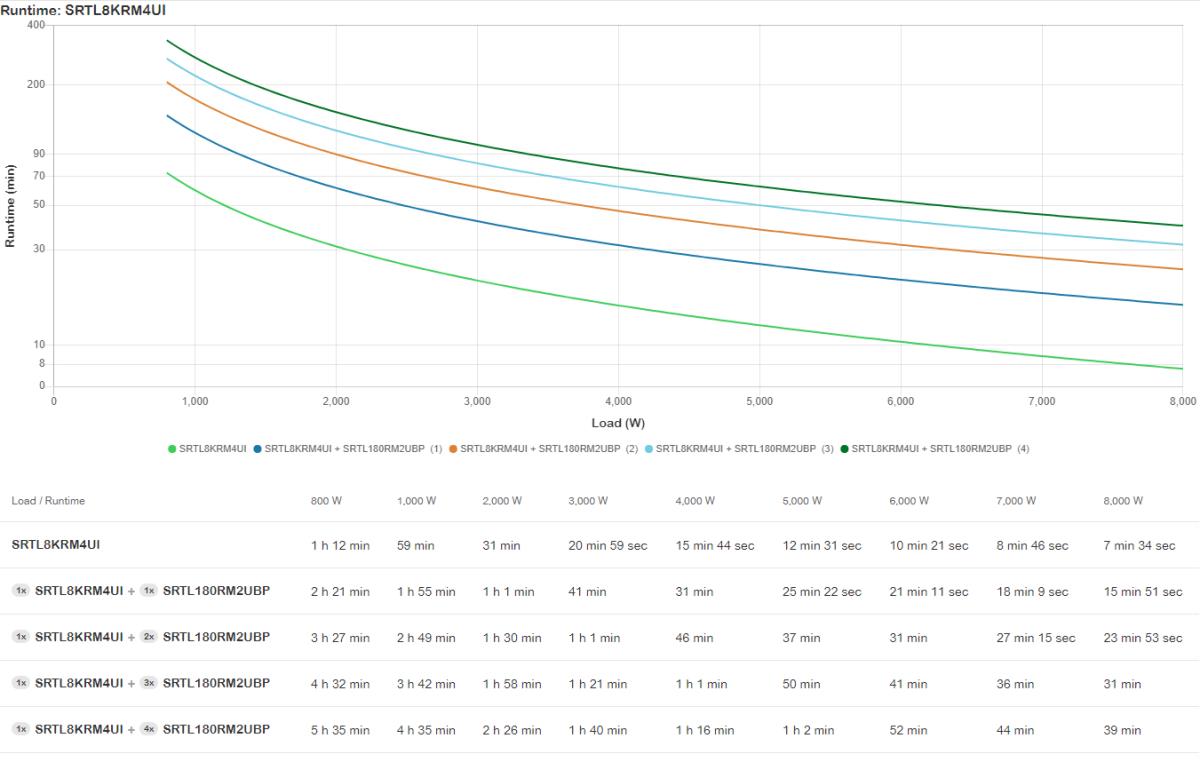This screenshot has width=1200, height=762.
Task: Toggle legend entry SRTL8KRM4UI + SRTL180RM2UBP (3)
Action: pyautogui.click(x=739, y=449)
